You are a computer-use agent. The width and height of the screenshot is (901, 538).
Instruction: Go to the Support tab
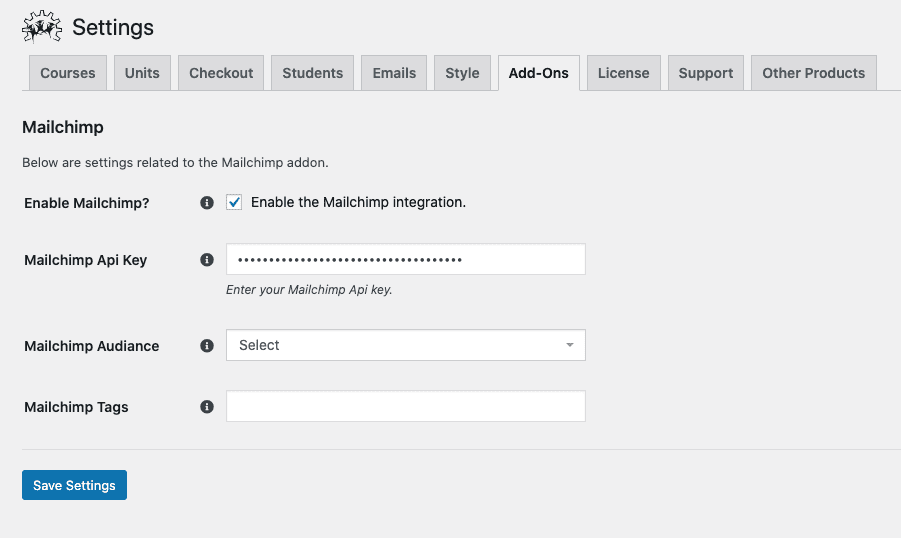point(706,73)
